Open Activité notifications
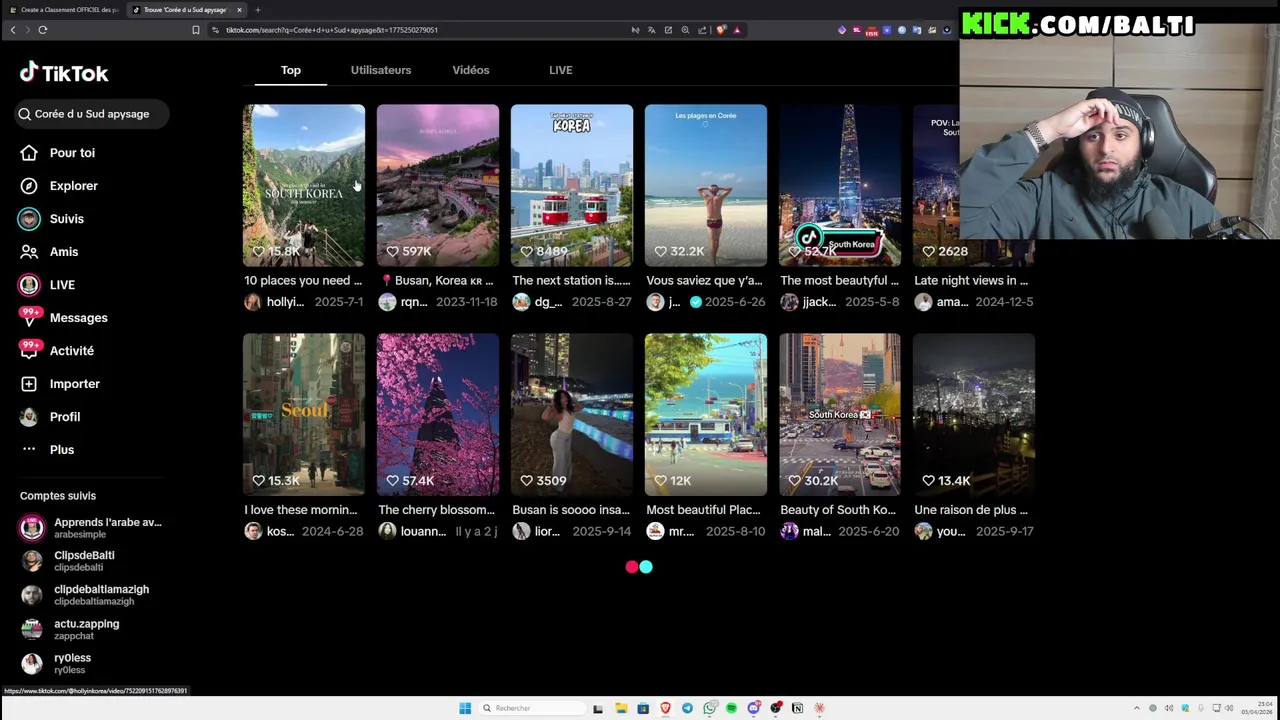 click(57, 351)
